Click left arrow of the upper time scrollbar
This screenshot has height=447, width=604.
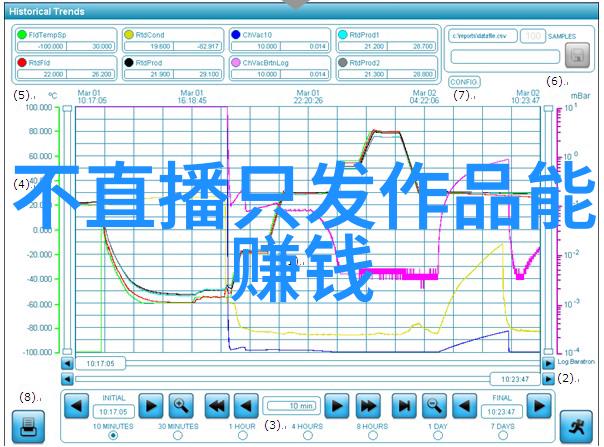67,363
